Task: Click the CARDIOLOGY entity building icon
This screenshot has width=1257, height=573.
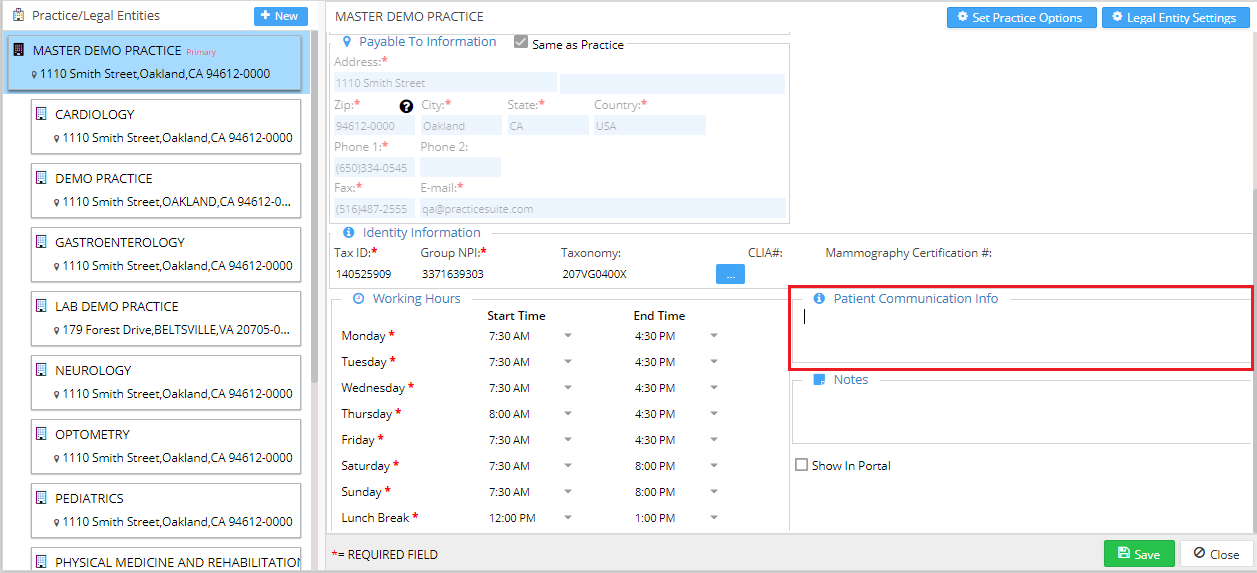Action: [41, 114]
